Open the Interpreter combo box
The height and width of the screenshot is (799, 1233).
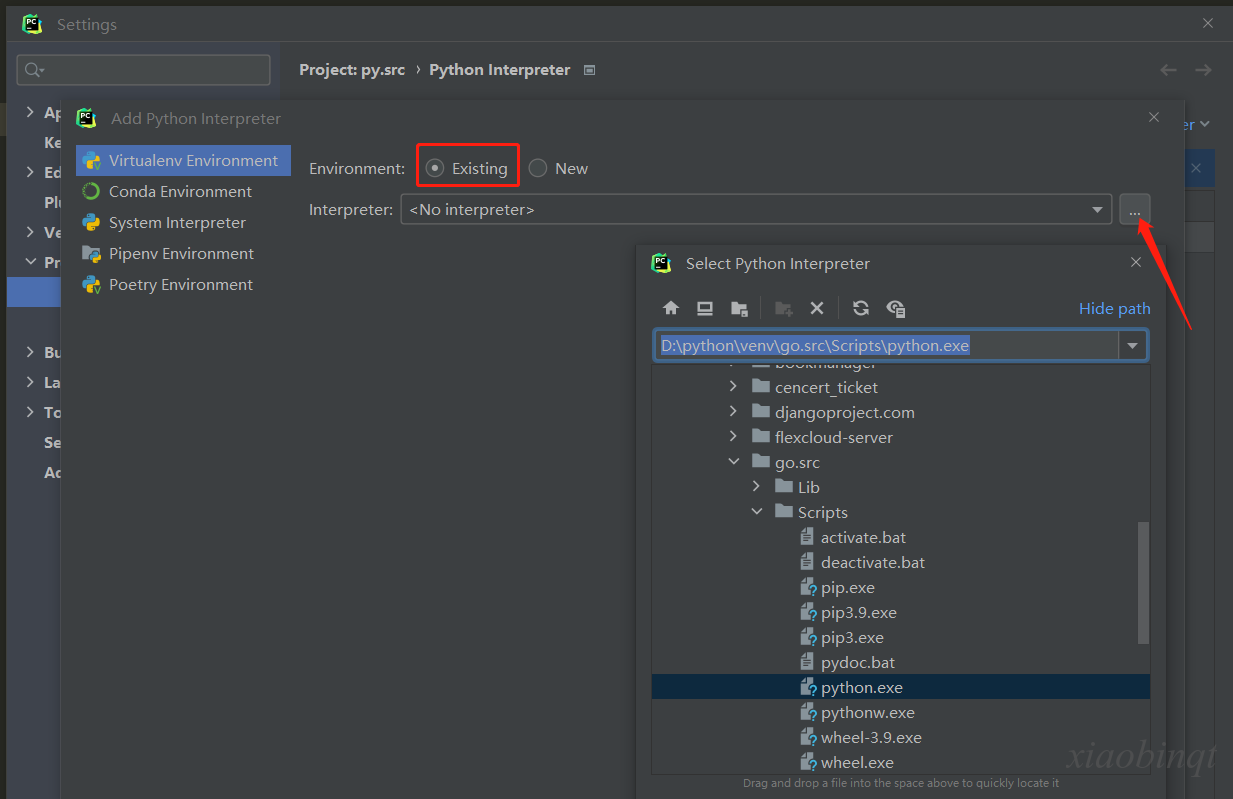[x=756, y=210]
